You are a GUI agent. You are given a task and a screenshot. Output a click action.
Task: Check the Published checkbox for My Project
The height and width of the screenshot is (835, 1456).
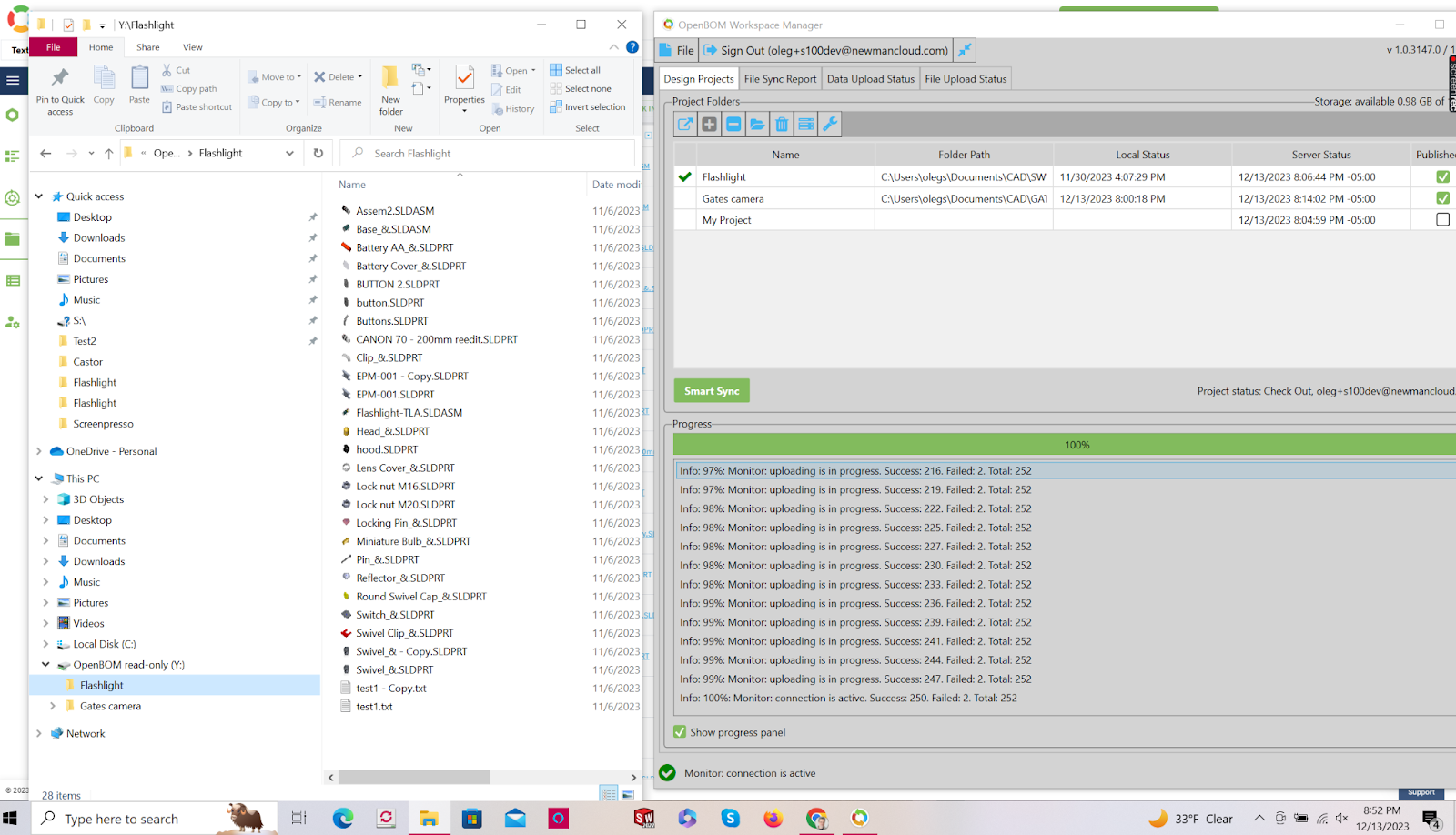[1442, 219]
